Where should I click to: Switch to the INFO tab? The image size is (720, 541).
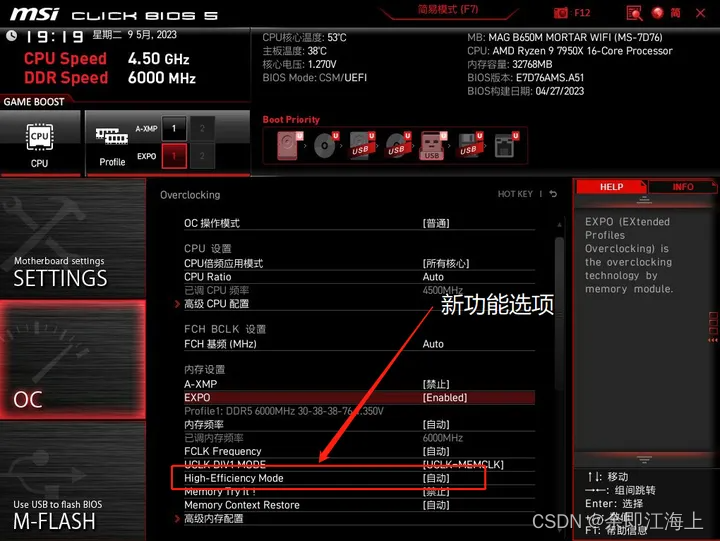pyautogui.click(x=682, y=187)
